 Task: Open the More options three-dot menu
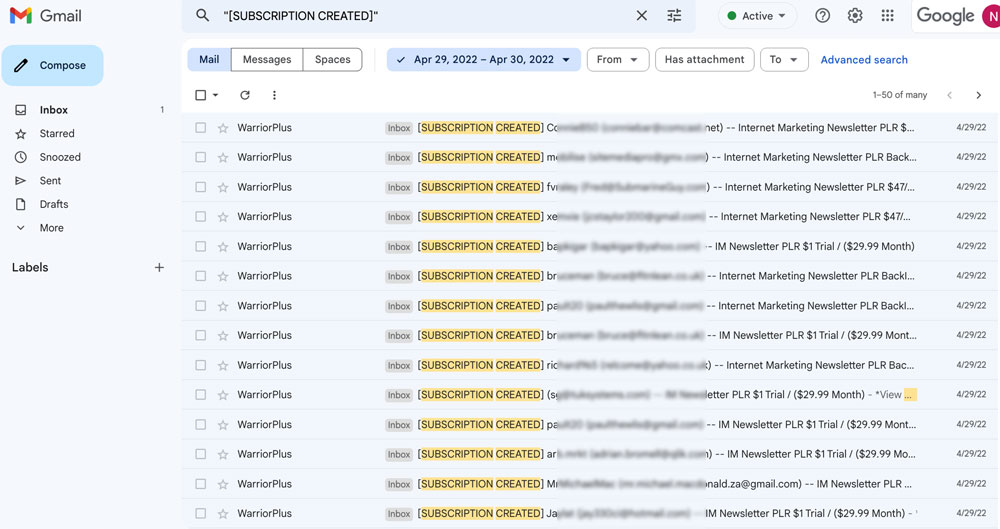(x=274, y=95)
